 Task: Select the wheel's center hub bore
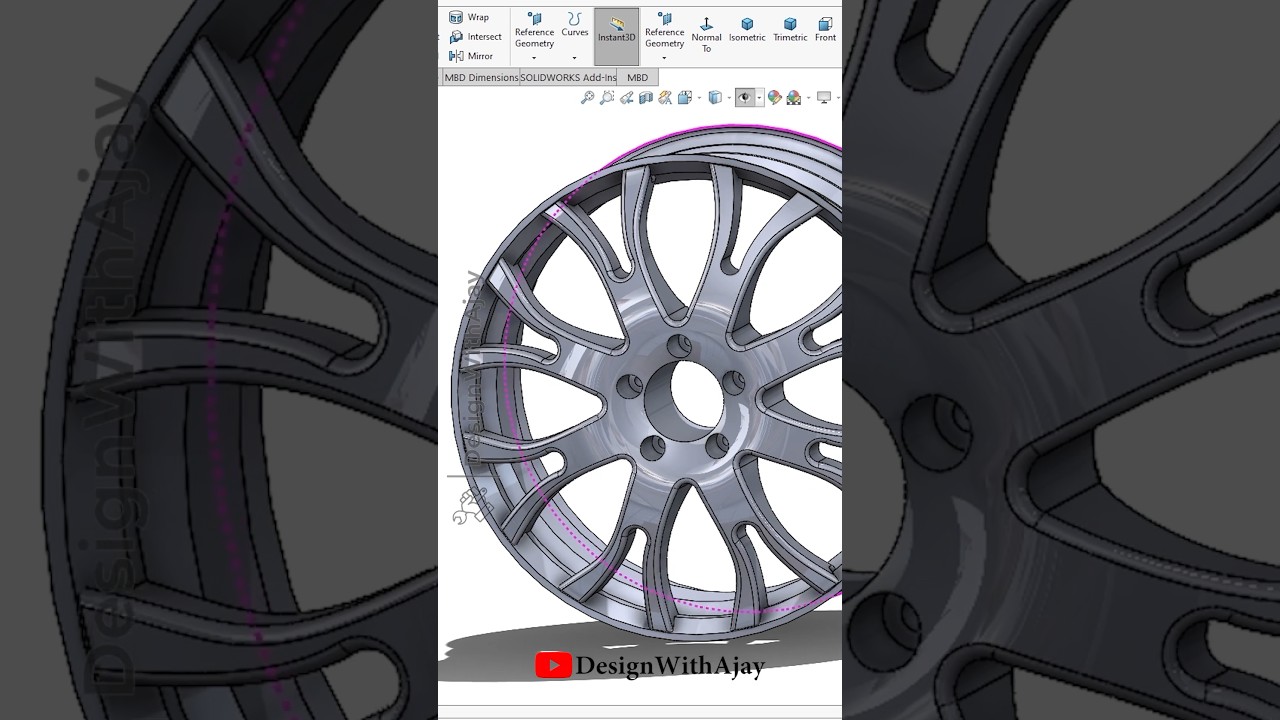pyautogui.click(x=682, y=399)
